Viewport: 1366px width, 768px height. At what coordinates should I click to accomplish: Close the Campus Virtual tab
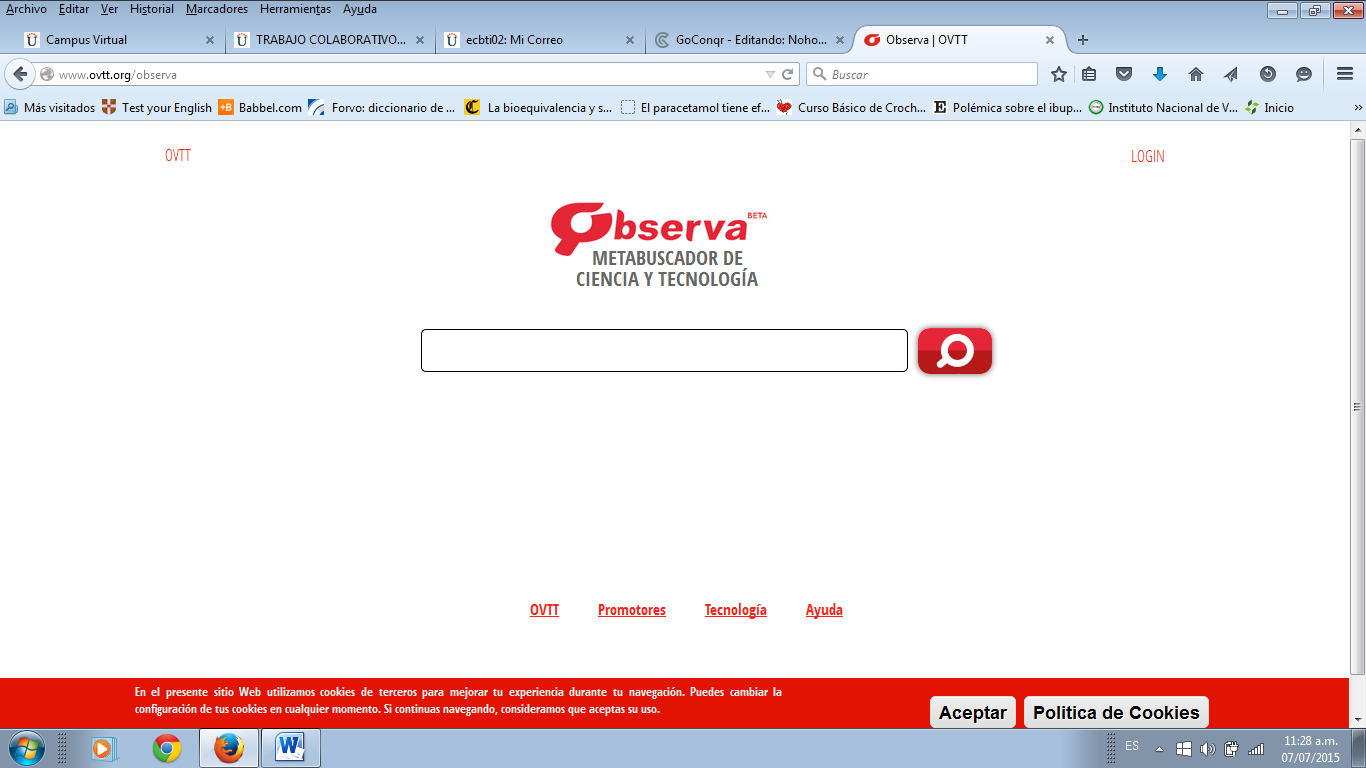210,40
